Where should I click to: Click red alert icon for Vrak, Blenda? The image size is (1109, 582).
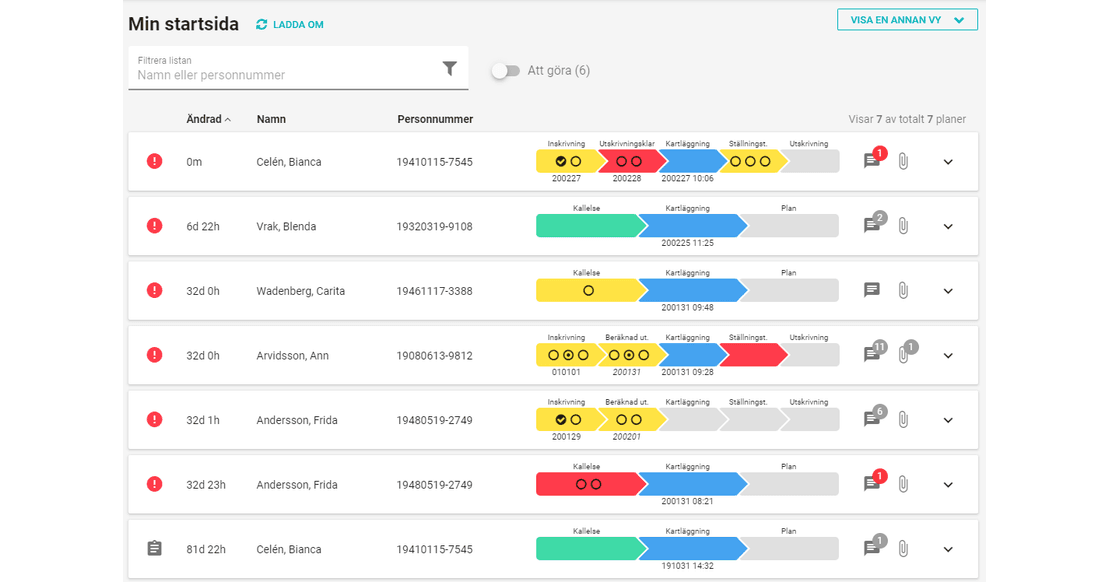point(154,226)
